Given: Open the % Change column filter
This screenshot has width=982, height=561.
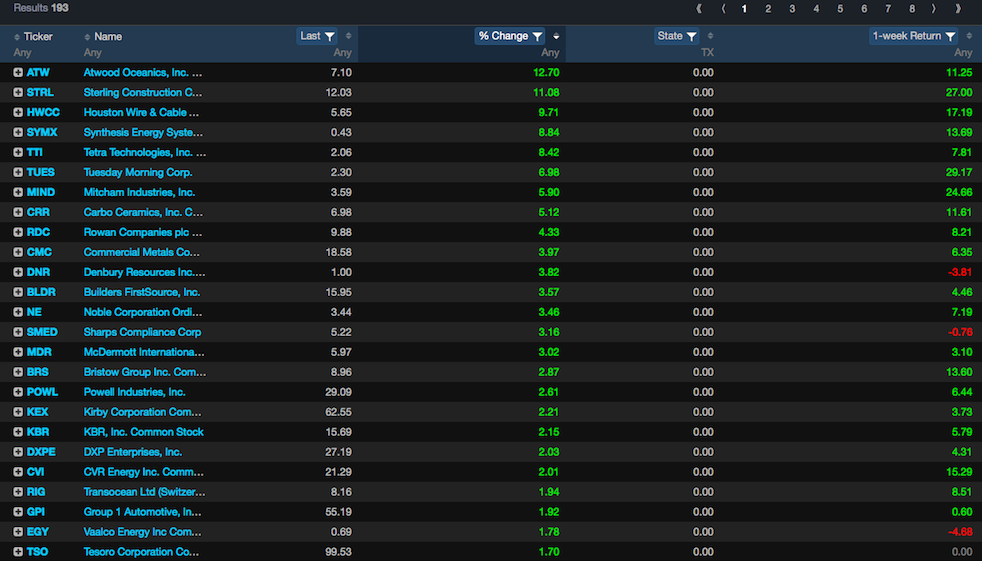Looking at the screenshot, I should point(510,36).
